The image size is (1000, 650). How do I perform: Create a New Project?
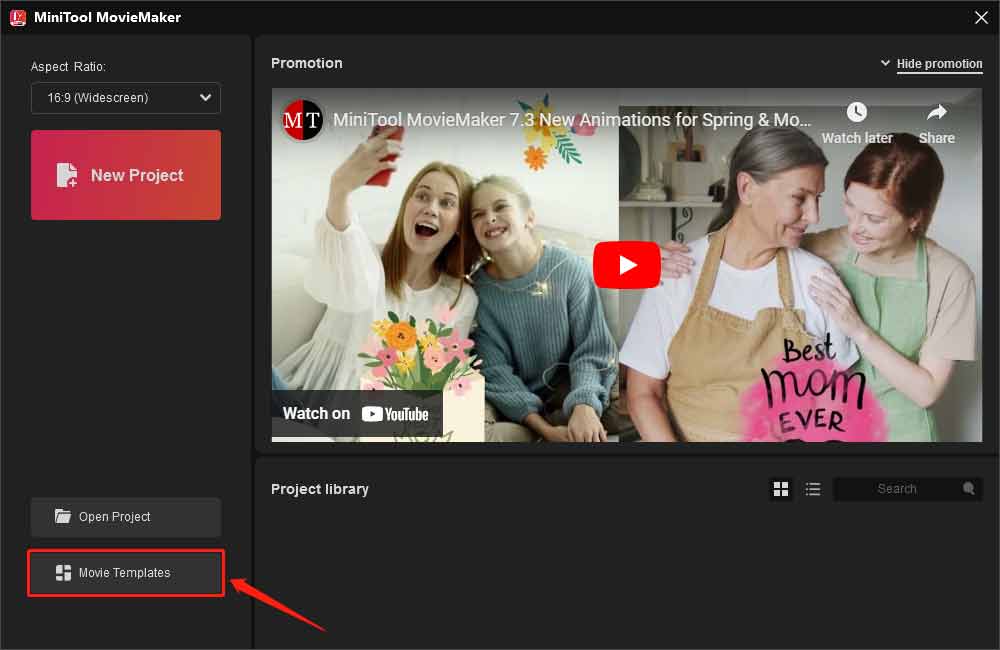coord(126,175)
